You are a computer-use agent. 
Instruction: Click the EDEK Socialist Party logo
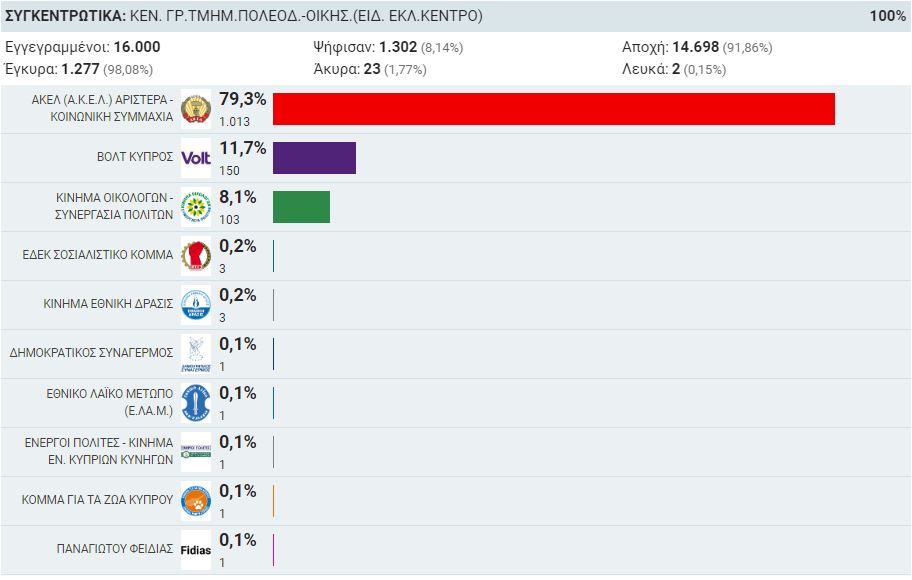coord(195,256)
